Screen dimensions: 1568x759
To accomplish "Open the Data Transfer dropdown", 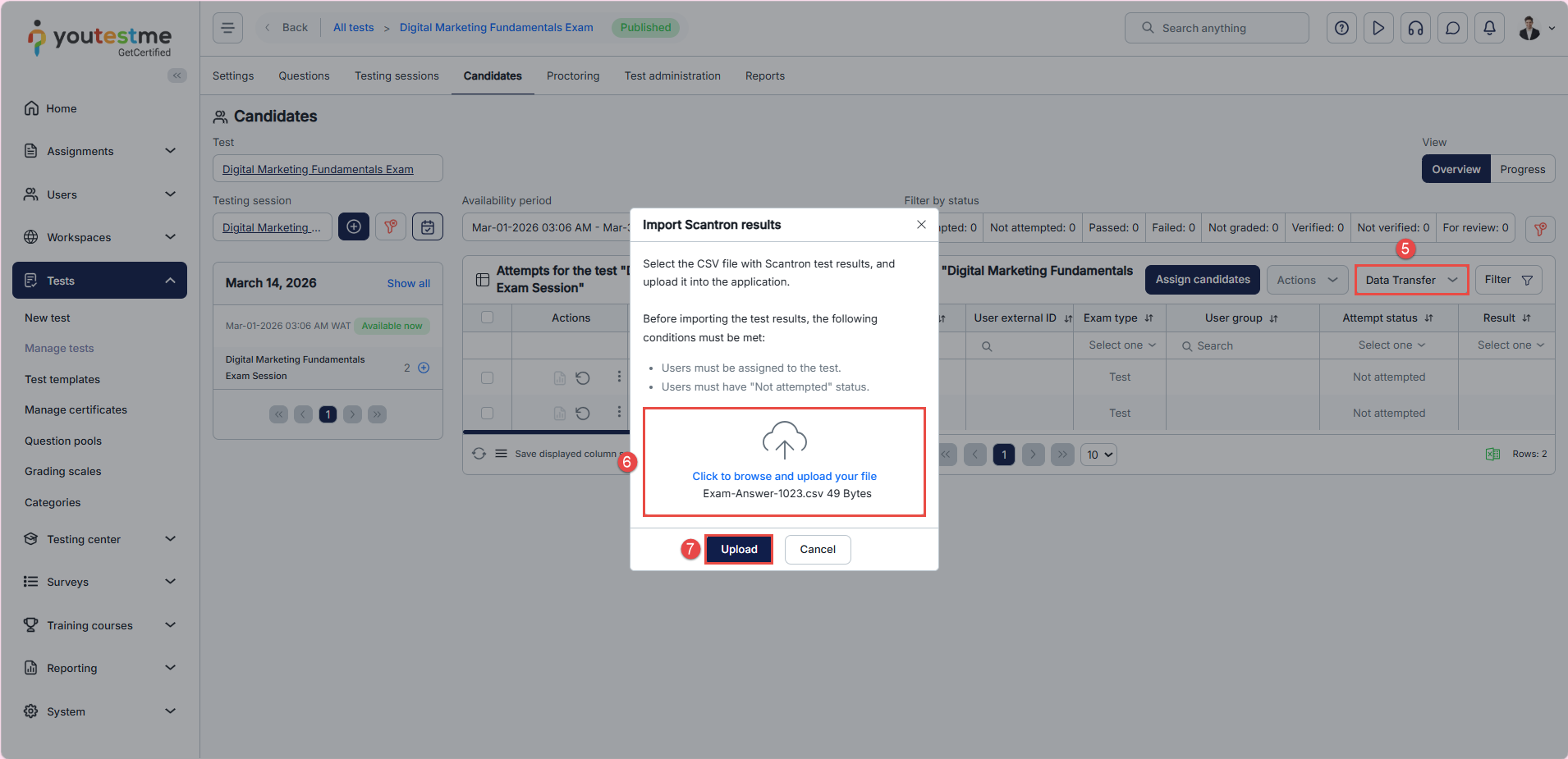I will click(x=1410, y=280).
